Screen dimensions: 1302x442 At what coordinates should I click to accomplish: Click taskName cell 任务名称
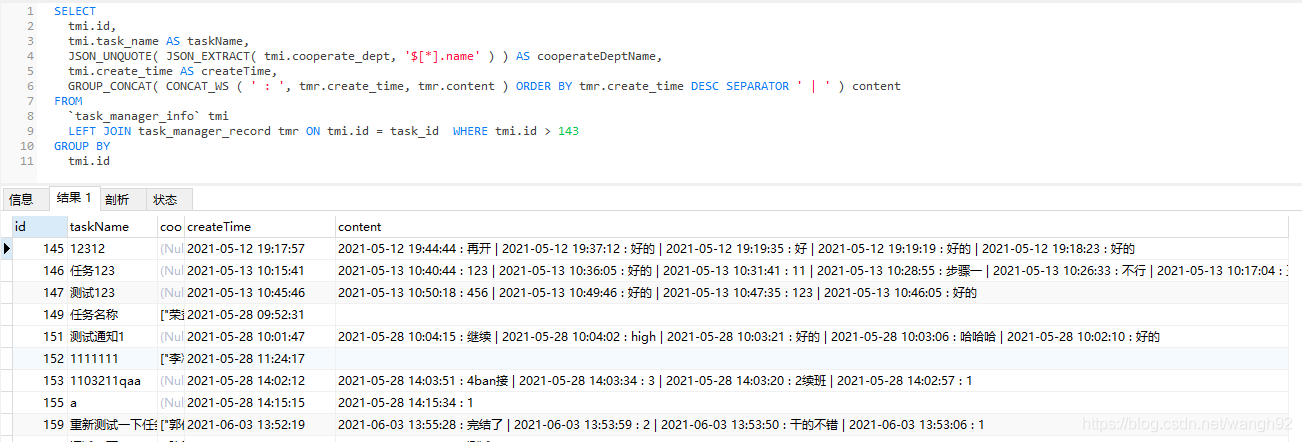pos(112,314)
